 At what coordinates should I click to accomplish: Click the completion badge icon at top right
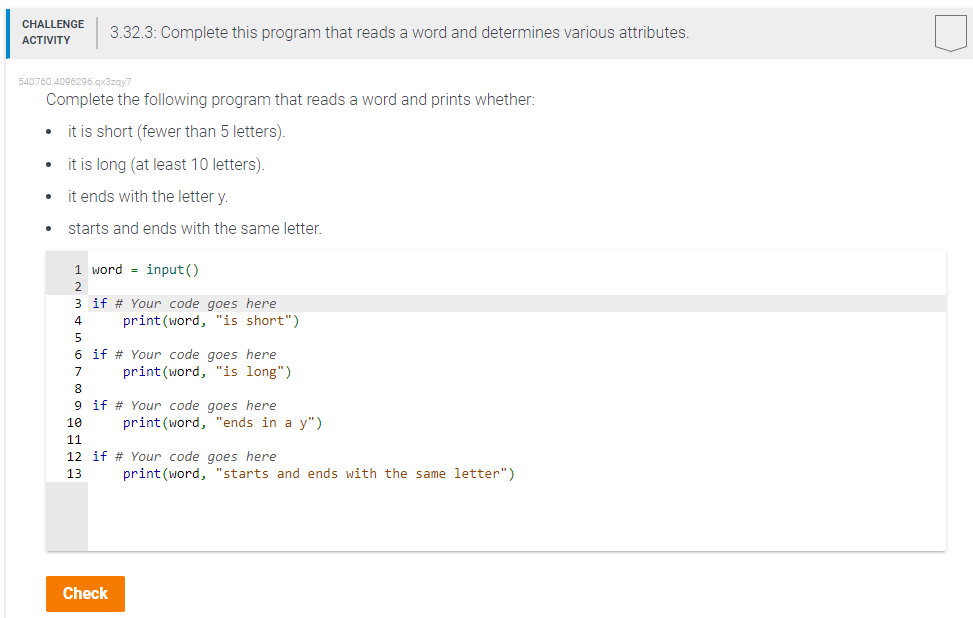click(x=949, y=32)
